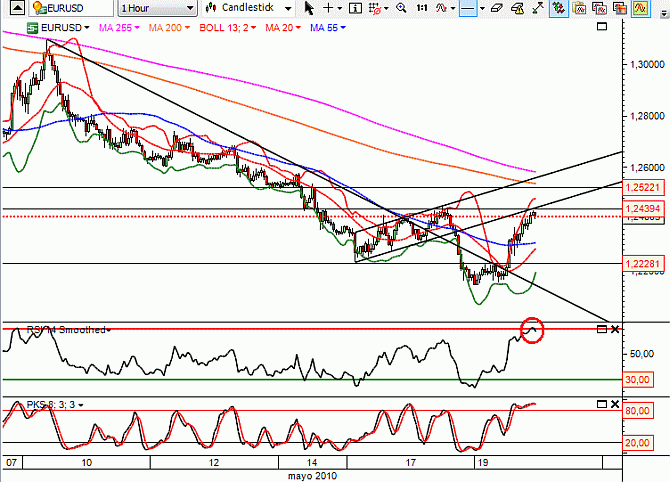The image size is (670, 482).
Task: Open the indicator list dropdown arrow
Action: 453,8
